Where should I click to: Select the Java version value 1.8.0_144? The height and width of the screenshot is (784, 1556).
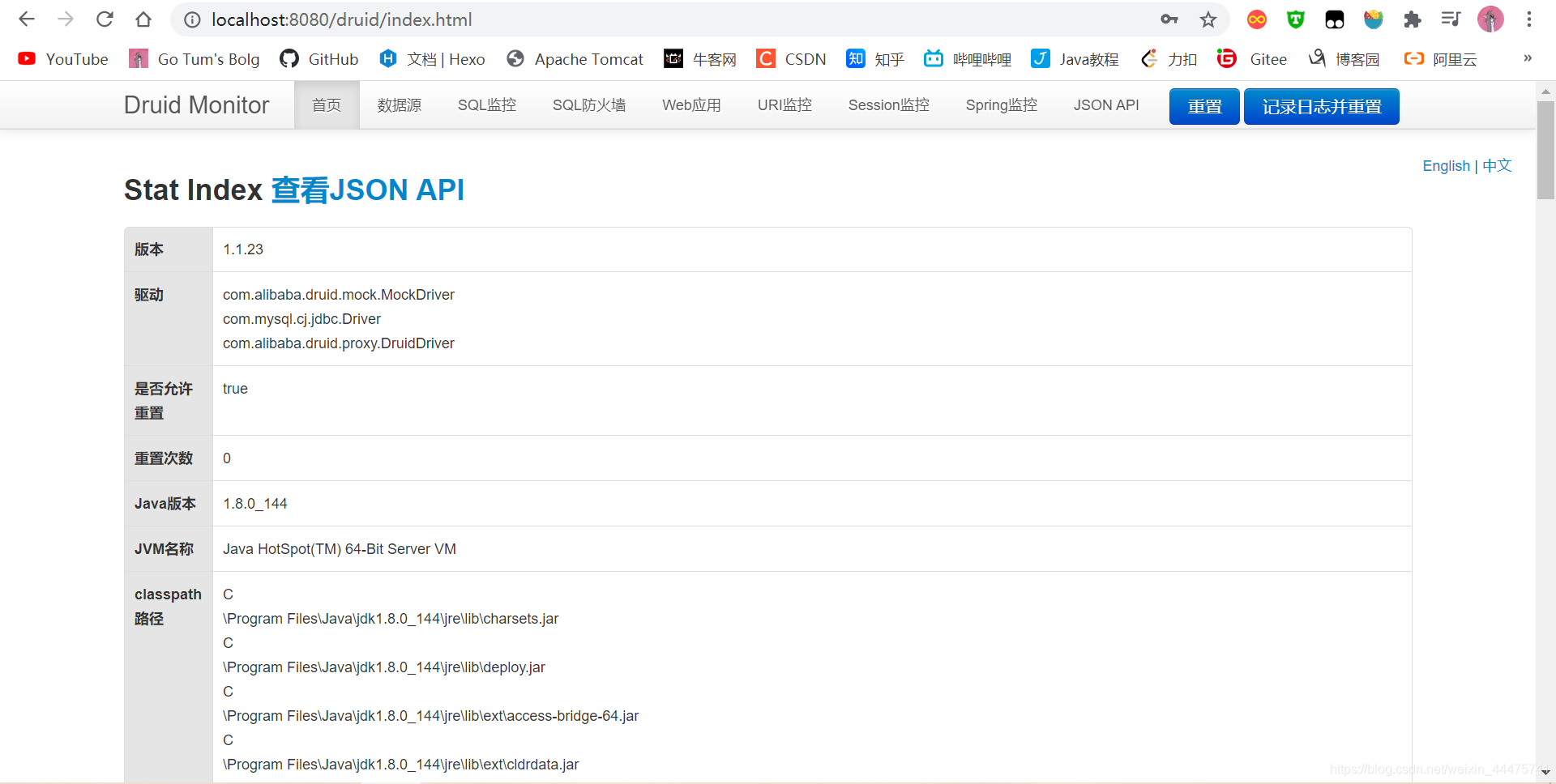(x=255, y=504)
